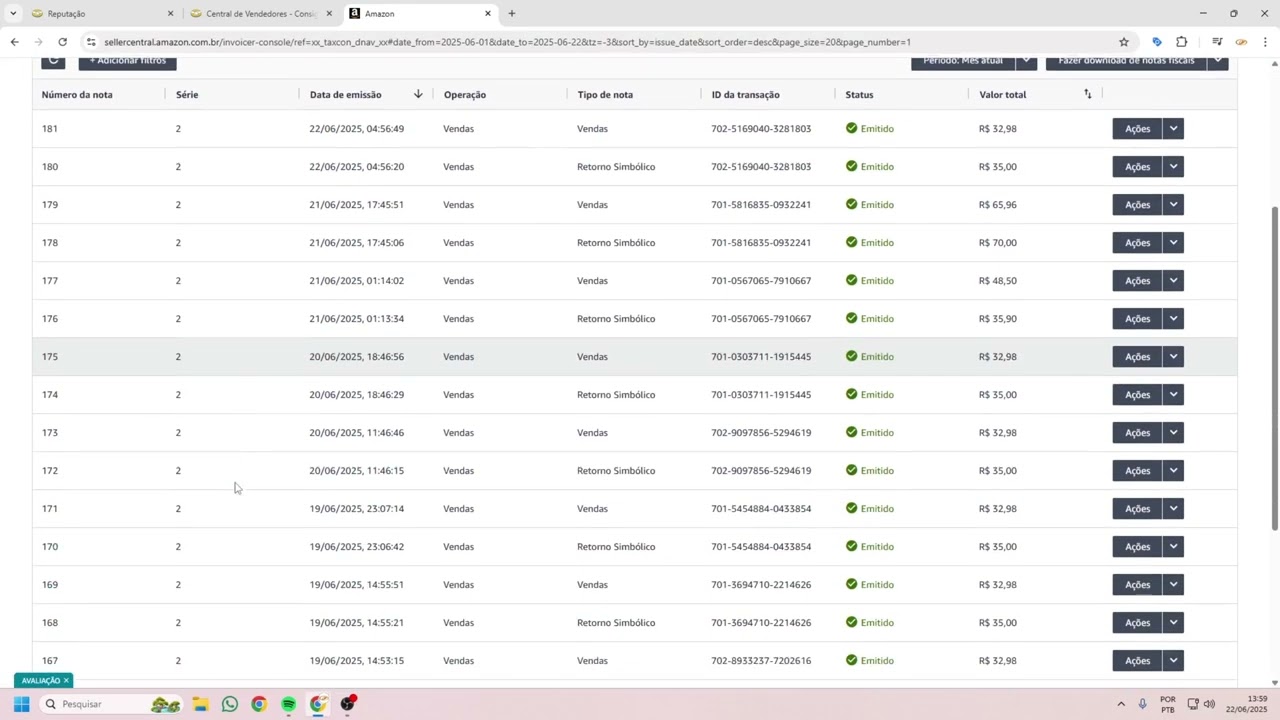Click the Tipo de nota column header
Image resolution: width=1280 pixels, height=720 pixels.
(x=605, y=95)
